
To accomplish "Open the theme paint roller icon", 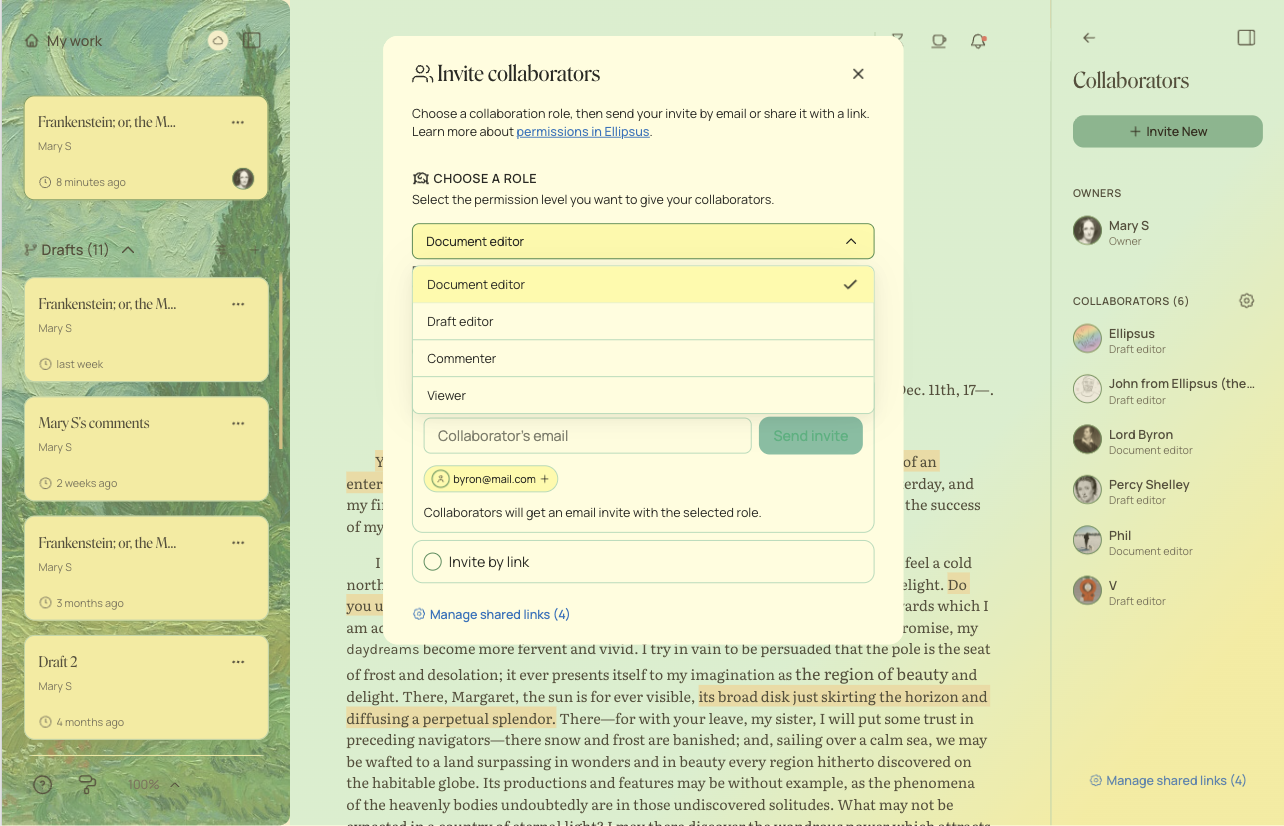I will click(x=87, y=784).
